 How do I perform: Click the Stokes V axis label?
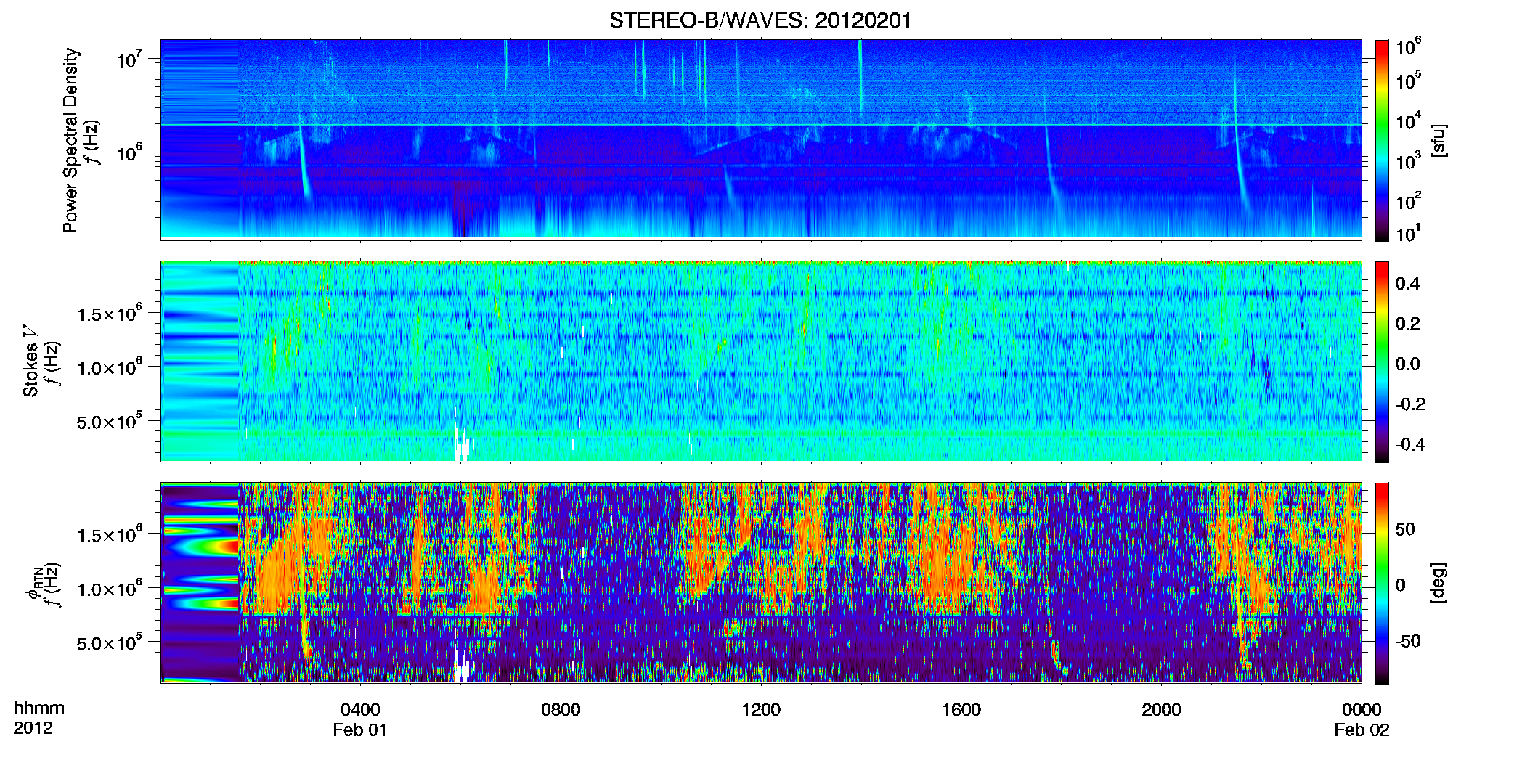point(30,361)
